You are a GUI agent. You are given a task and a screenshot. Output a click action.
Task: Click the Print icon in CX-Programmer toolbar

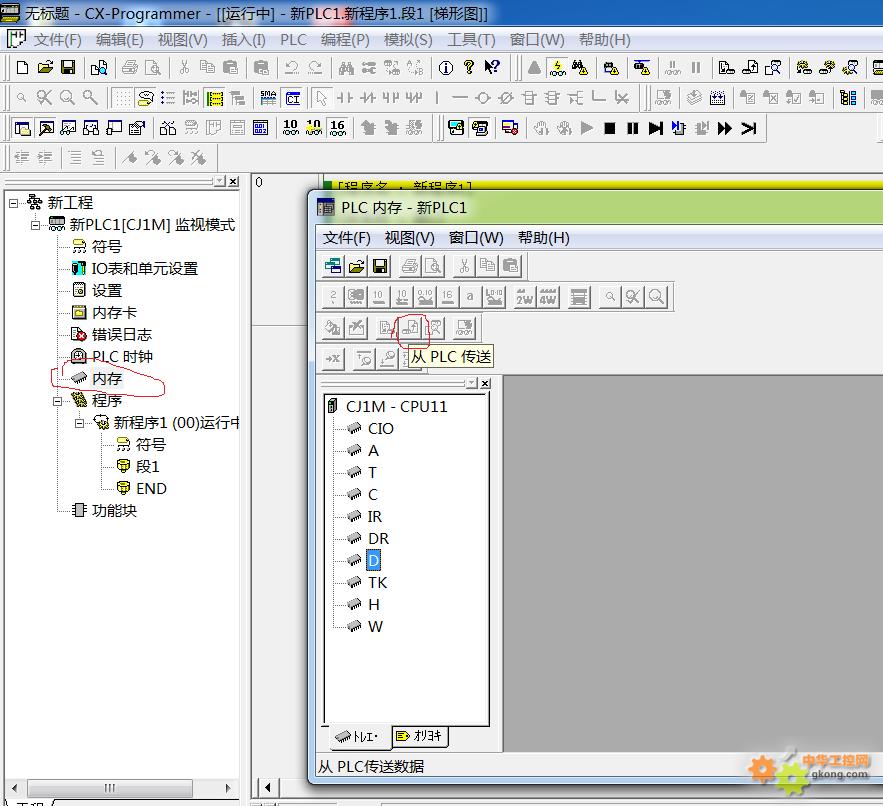130,68
